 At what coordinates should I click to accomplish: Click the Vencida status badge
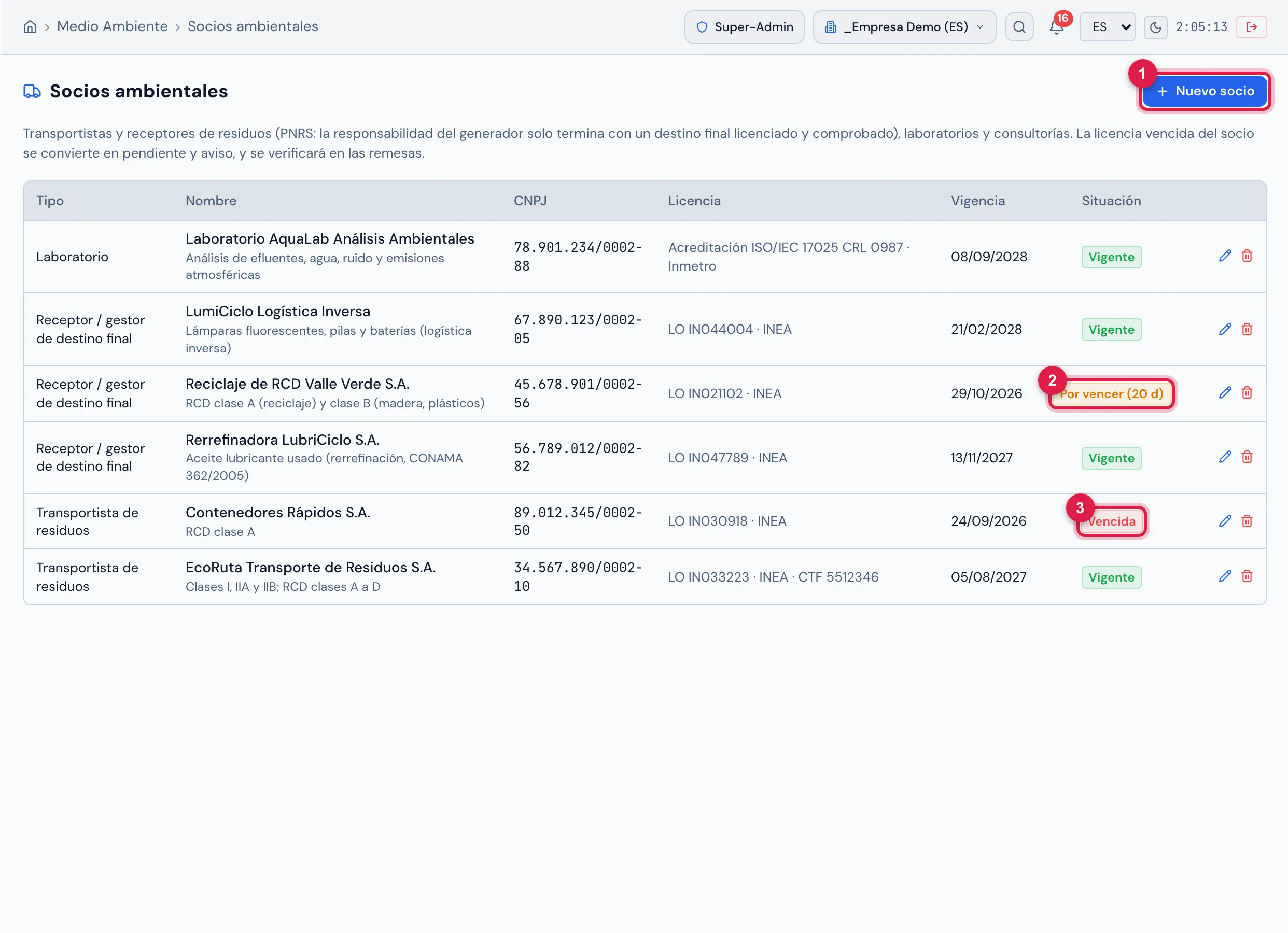(1111, 522)
